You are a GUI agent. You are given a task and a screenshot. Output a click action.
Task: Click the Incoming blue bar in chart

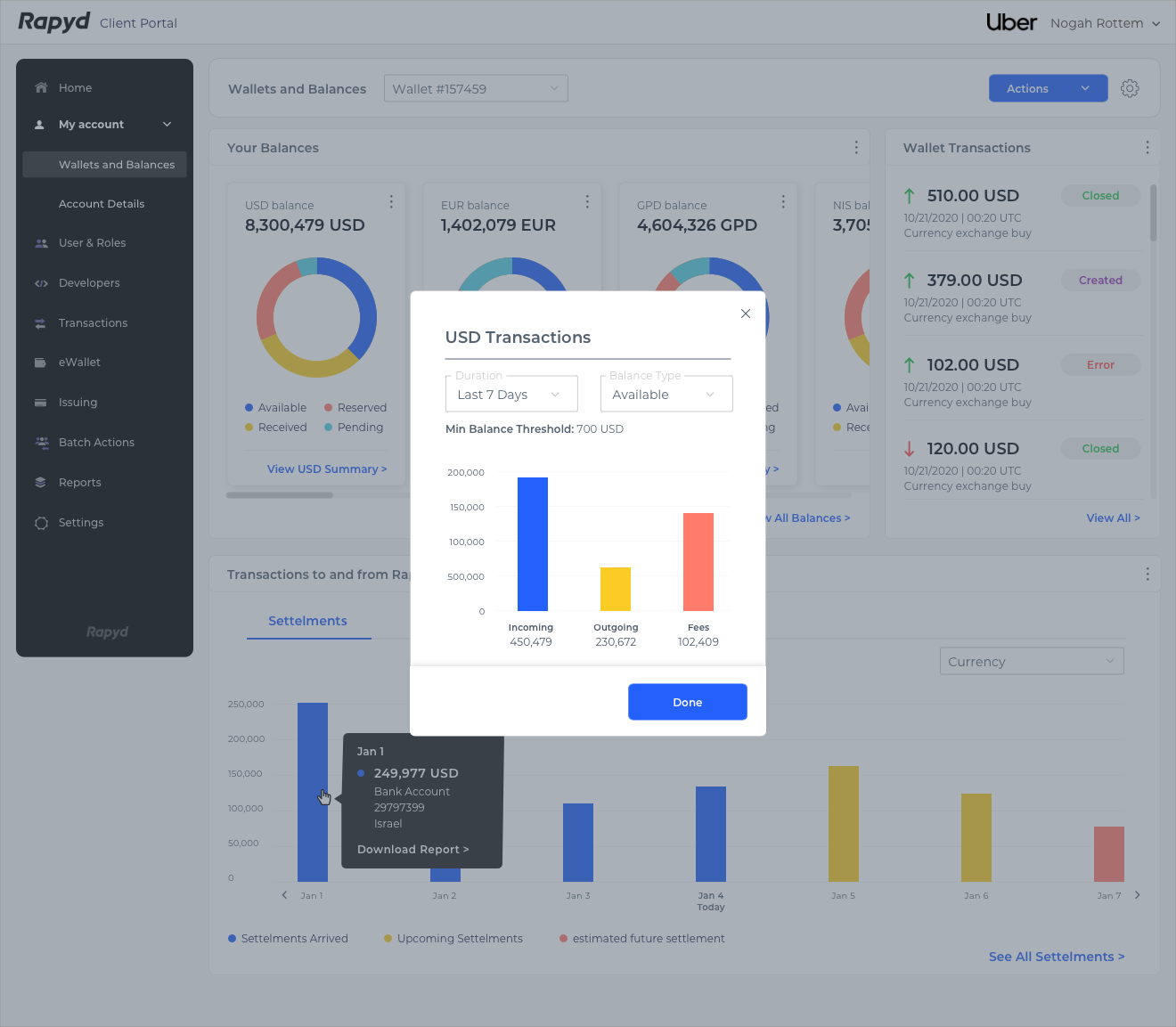533,544
